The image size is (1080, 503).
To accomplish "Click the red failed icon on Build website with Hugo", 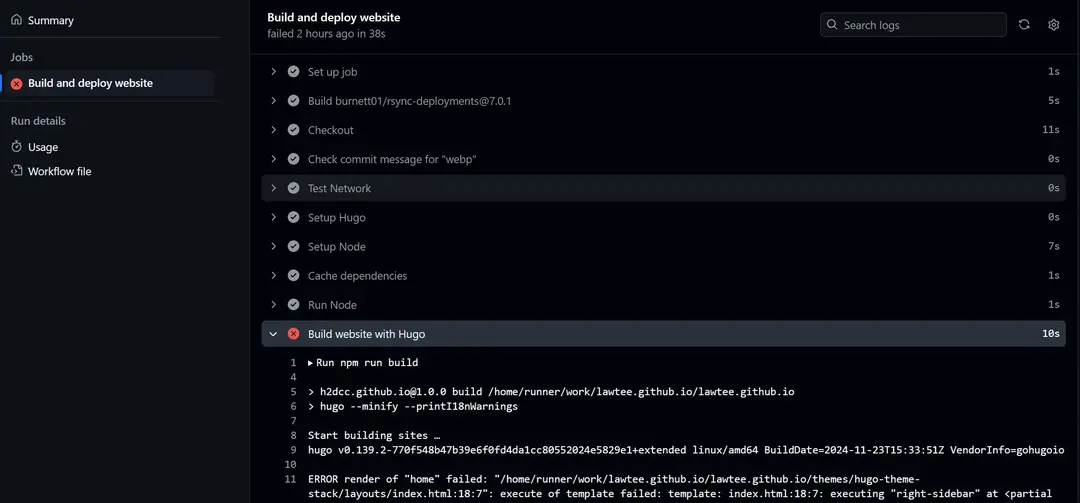I will (x=293, y=334).
